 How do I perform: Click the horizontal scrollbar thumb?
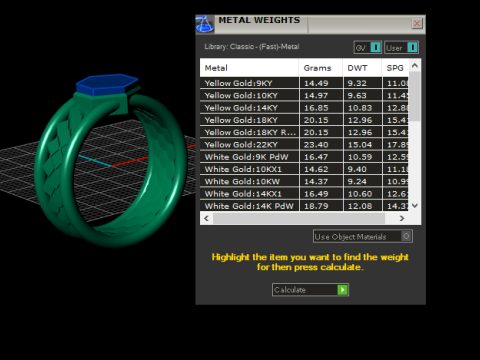[x=299, y=218]
